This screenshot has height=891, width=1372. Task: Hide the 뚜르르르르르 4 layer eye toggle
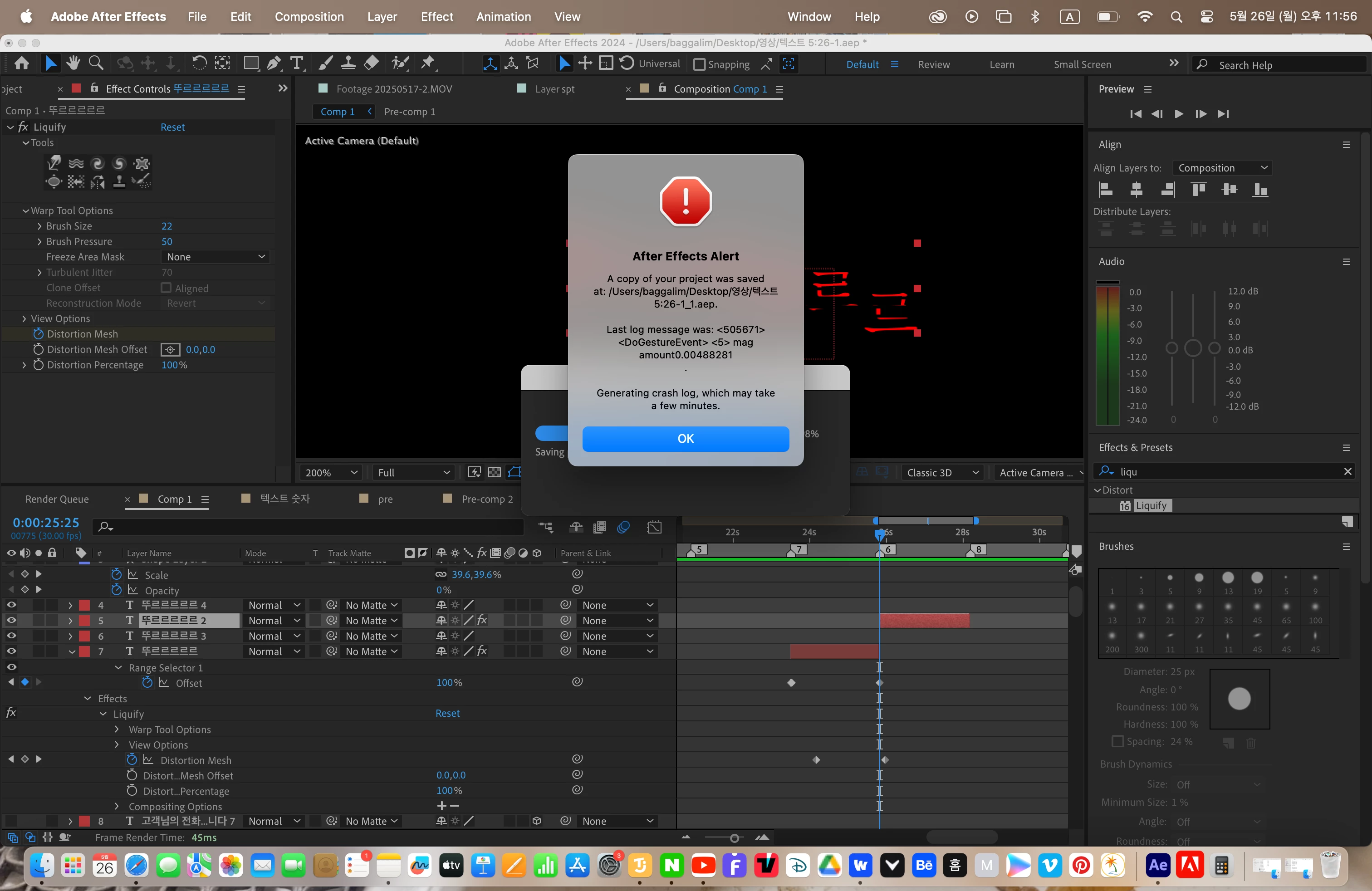[x=11, y=605]
